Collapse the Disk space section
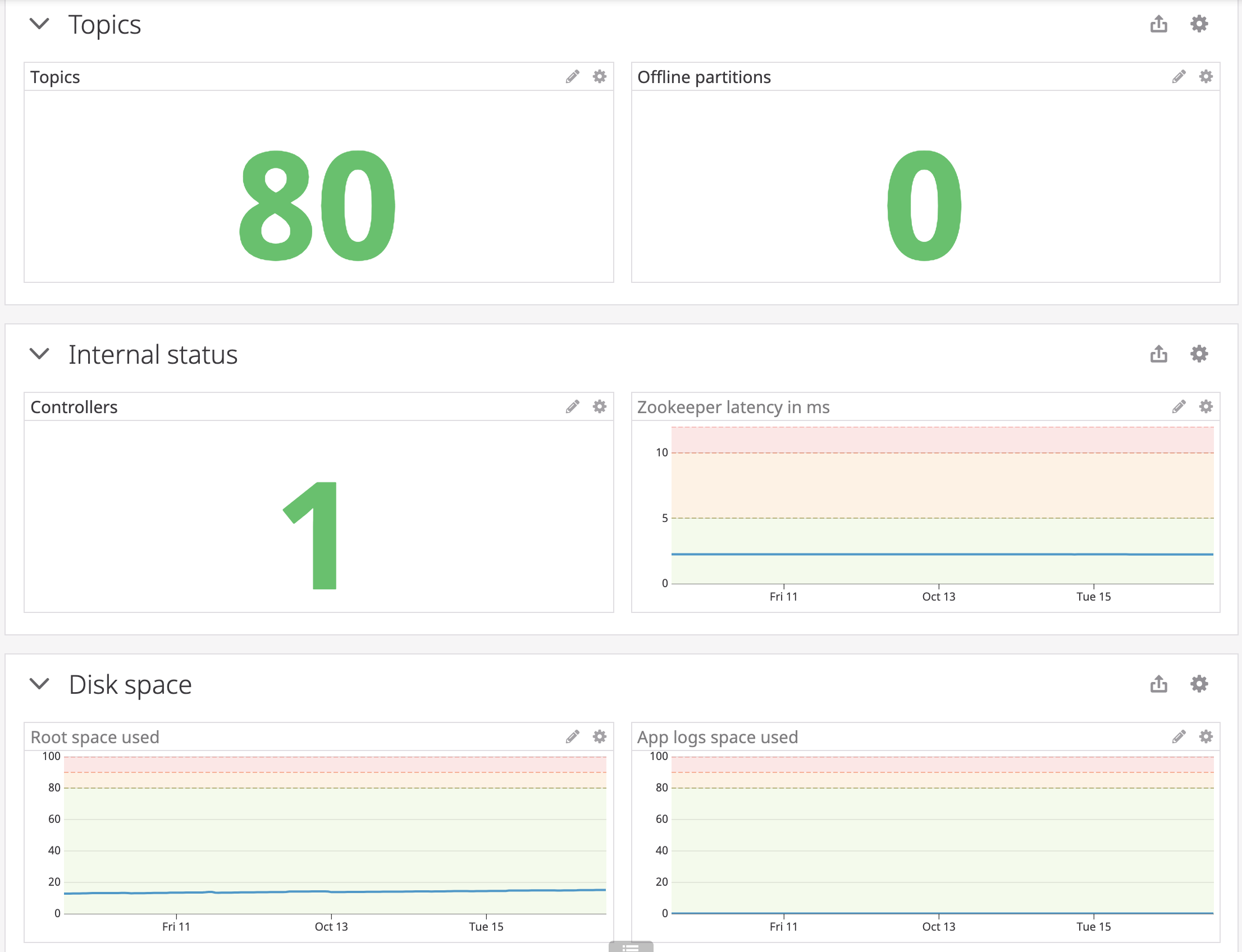 click(x=39, y=683)
